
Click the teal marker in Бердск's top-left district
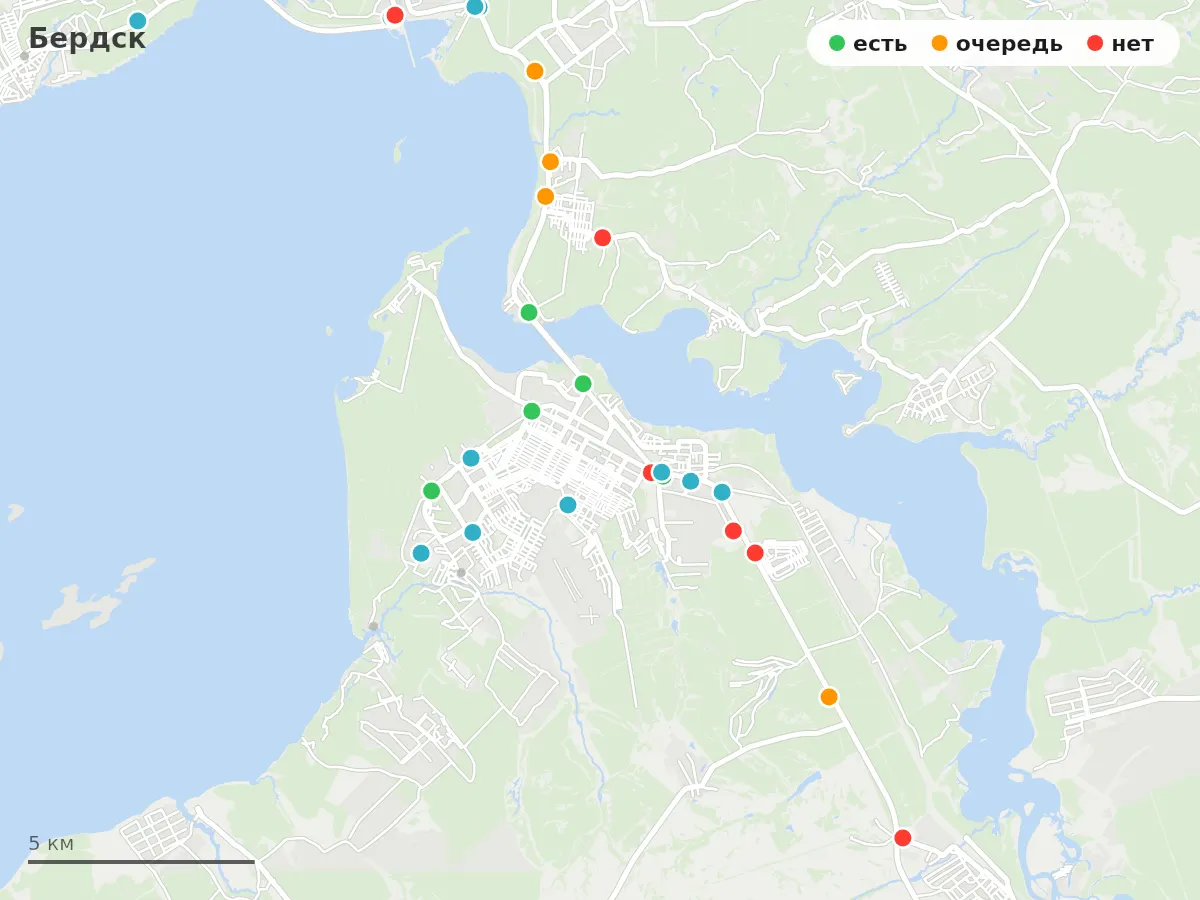138,21
